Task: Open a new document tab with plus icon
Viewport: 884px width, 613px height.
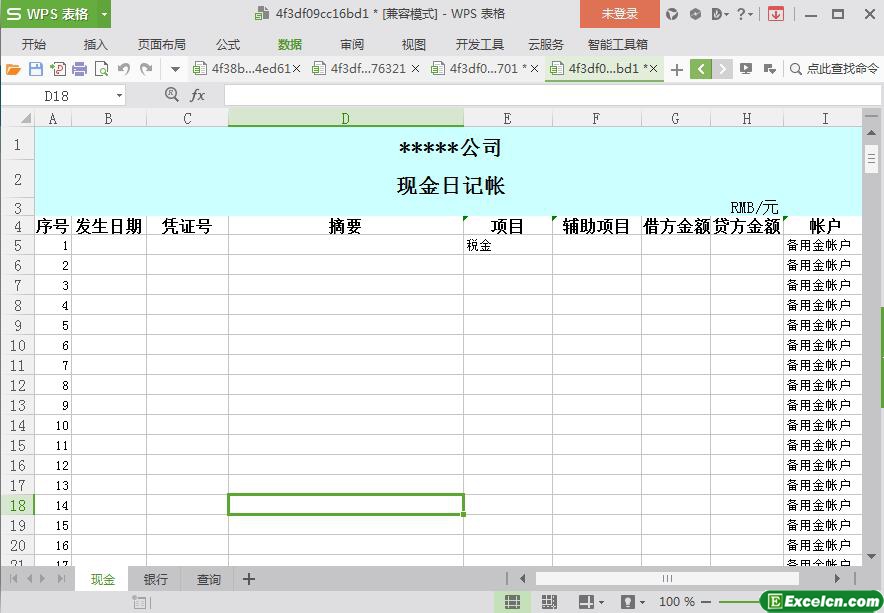Action: click(677, 69)
